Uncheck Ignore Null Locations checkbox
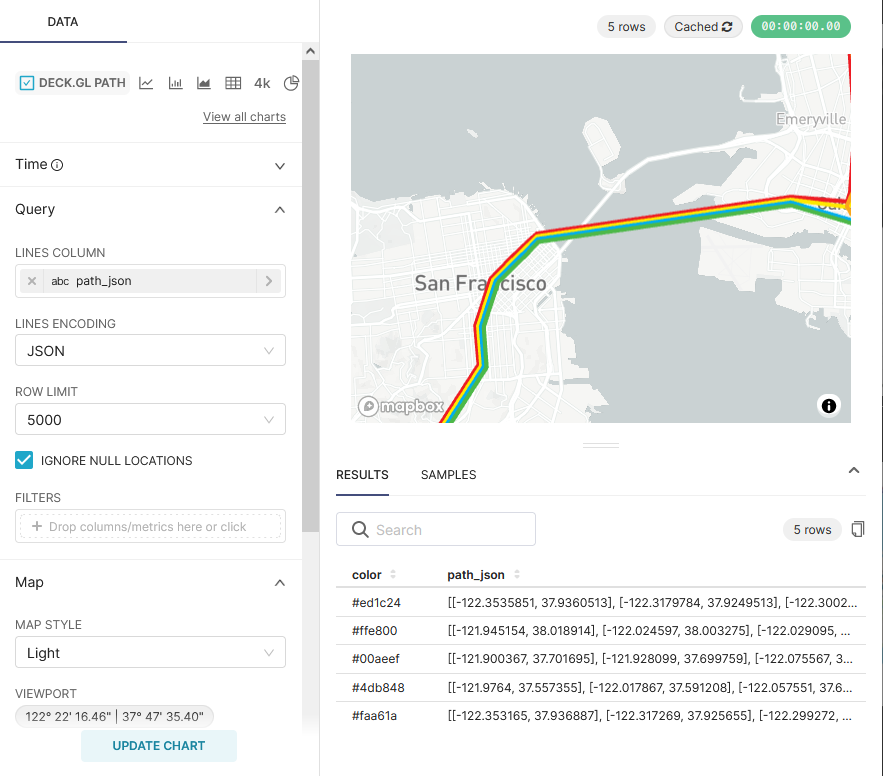 24,460
